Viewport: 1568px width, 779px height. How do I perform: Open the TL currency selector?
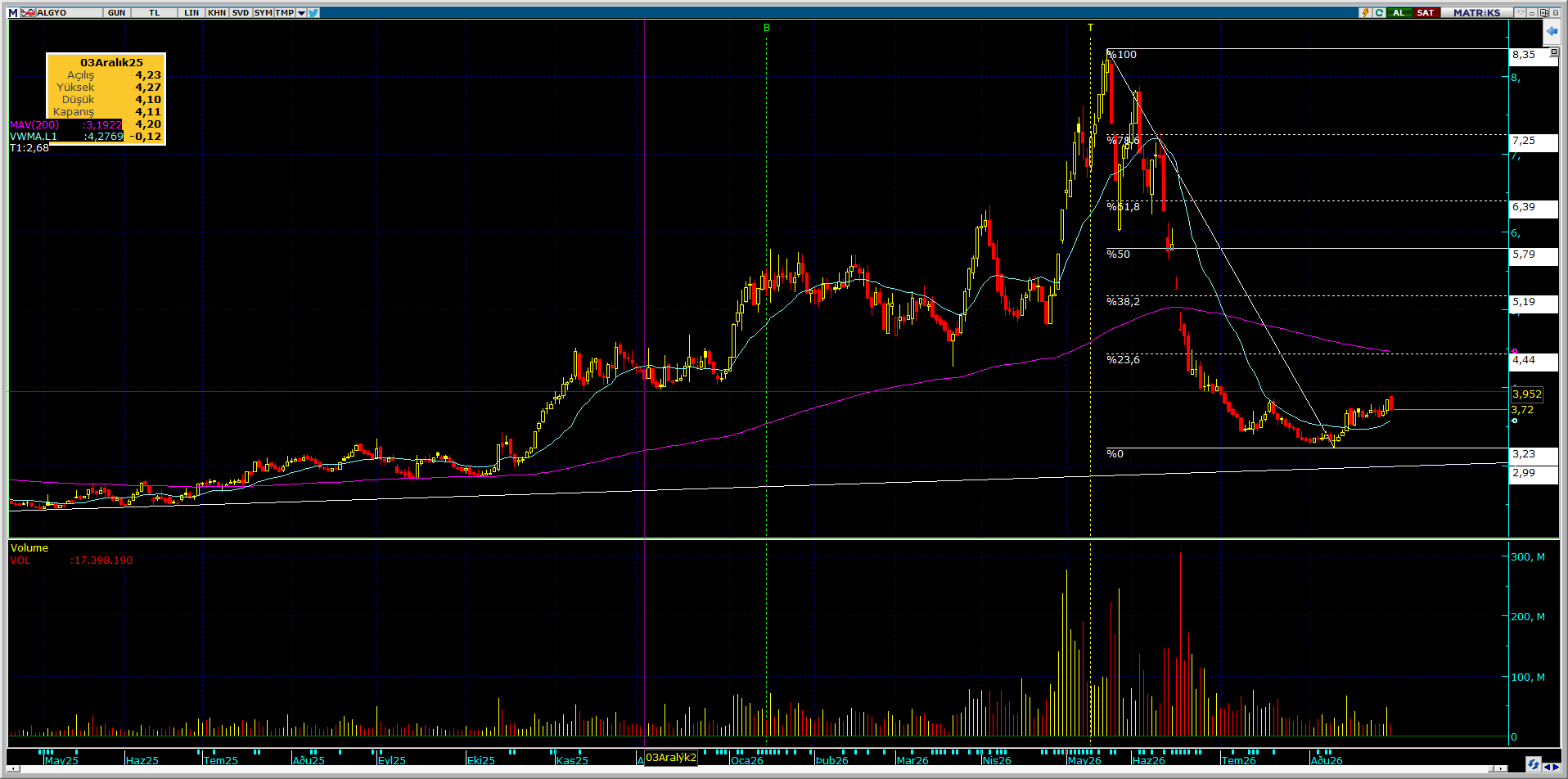[x=154, y=13]
